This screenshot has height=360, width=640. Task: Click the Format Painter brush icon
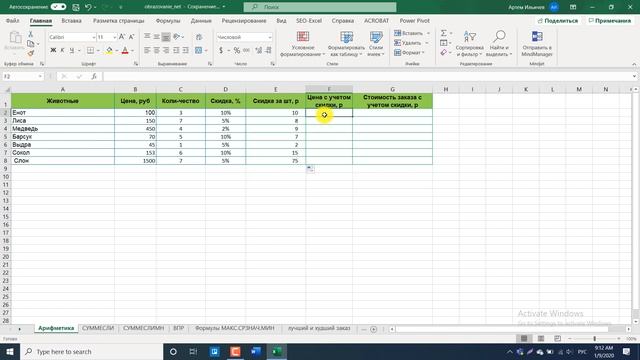(31, 53)
